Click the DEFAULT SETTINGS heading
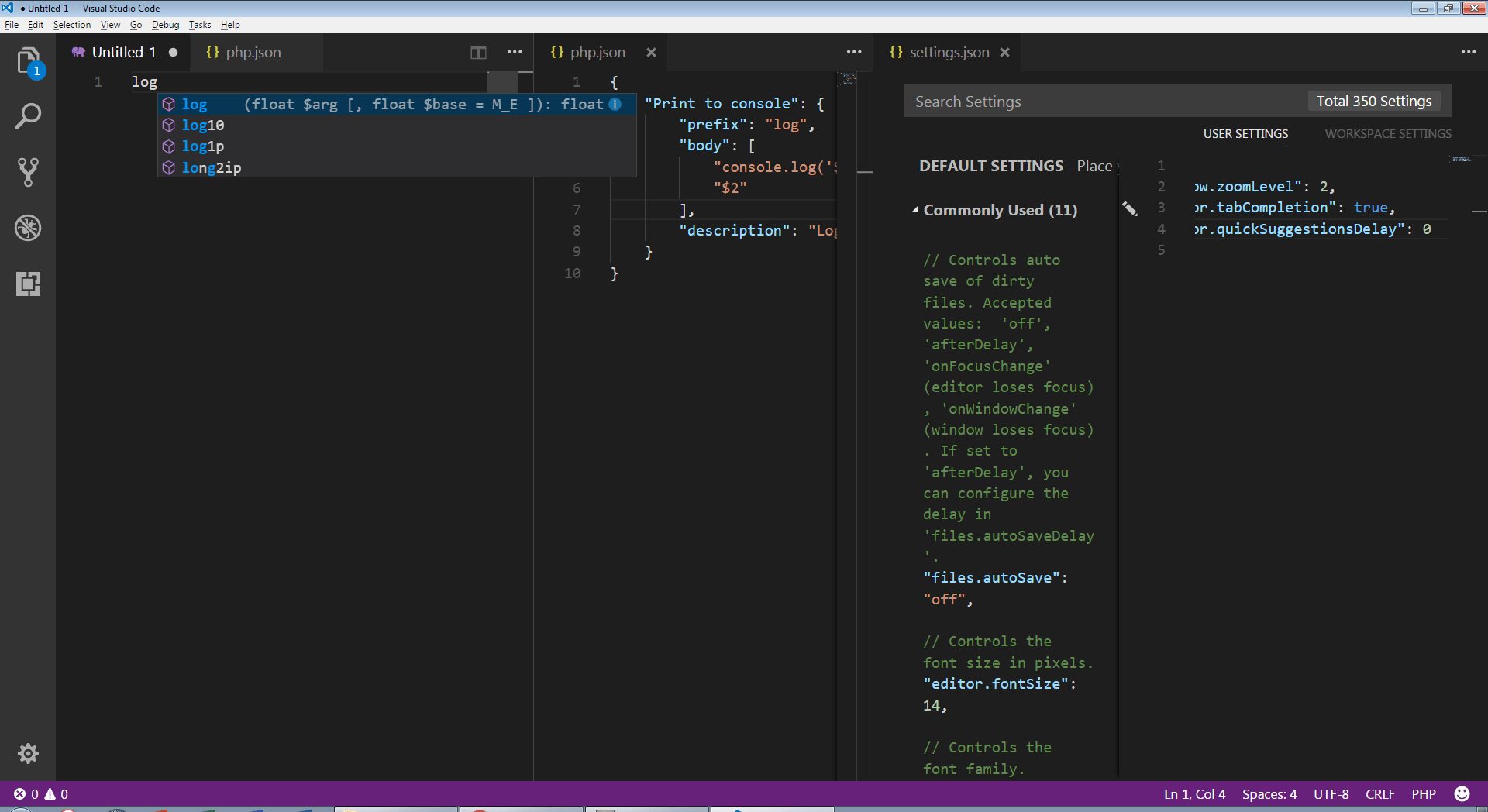 pyautogui.click(x=991, y=166)
